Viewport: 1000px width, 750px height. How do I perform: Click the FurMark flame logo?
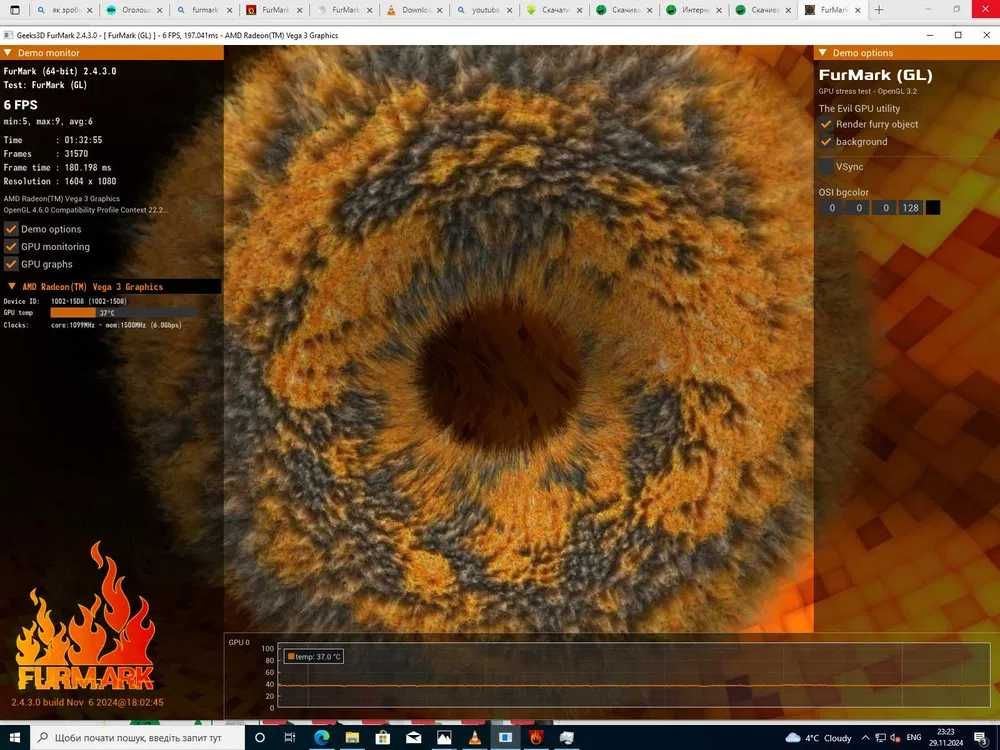click(85, 616)
